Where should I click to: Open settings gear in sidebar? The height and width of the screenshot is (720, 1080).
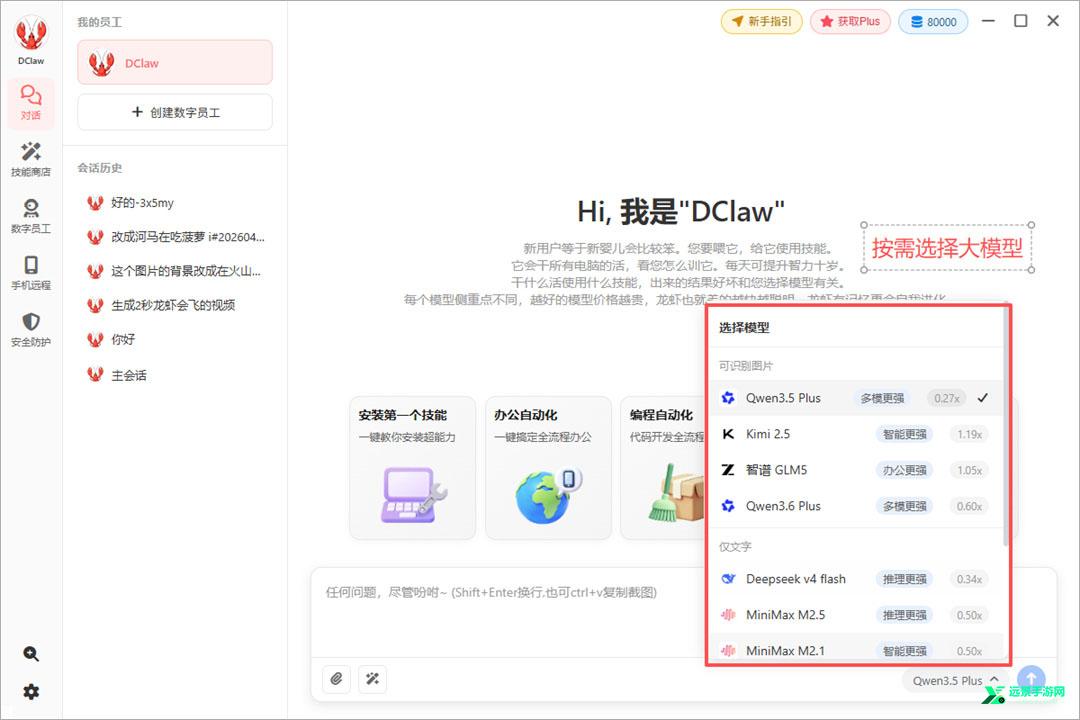pyautogui.click(x=31, y=692)
